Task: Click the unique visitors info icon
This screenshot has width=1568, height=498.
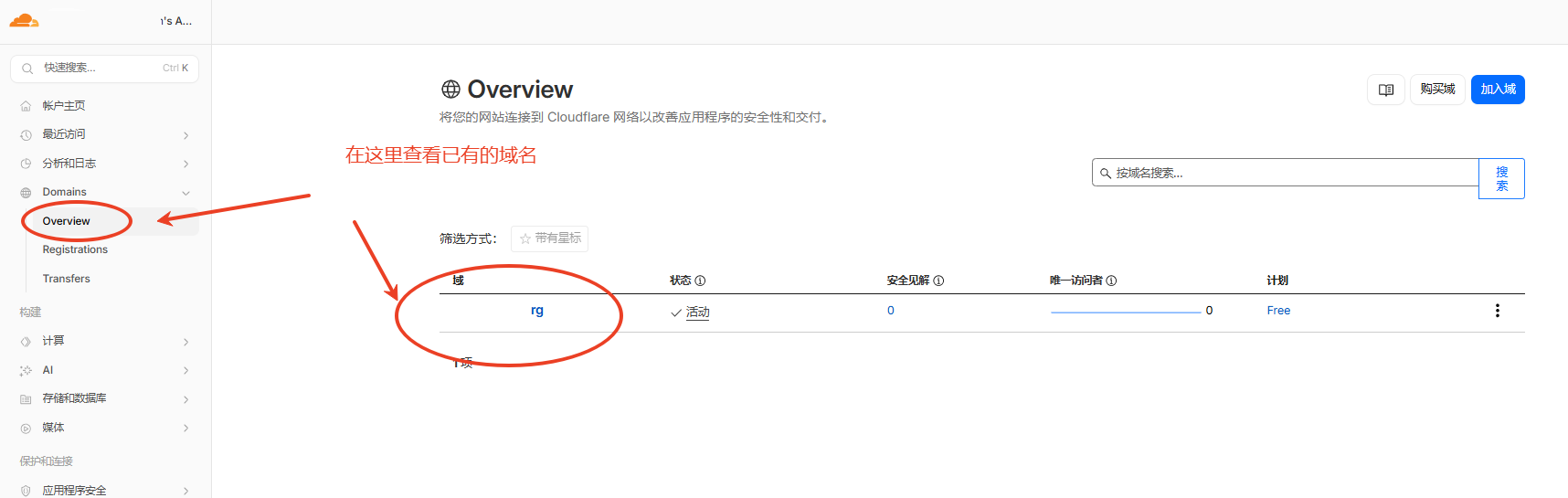Action: coord(1111,281)
